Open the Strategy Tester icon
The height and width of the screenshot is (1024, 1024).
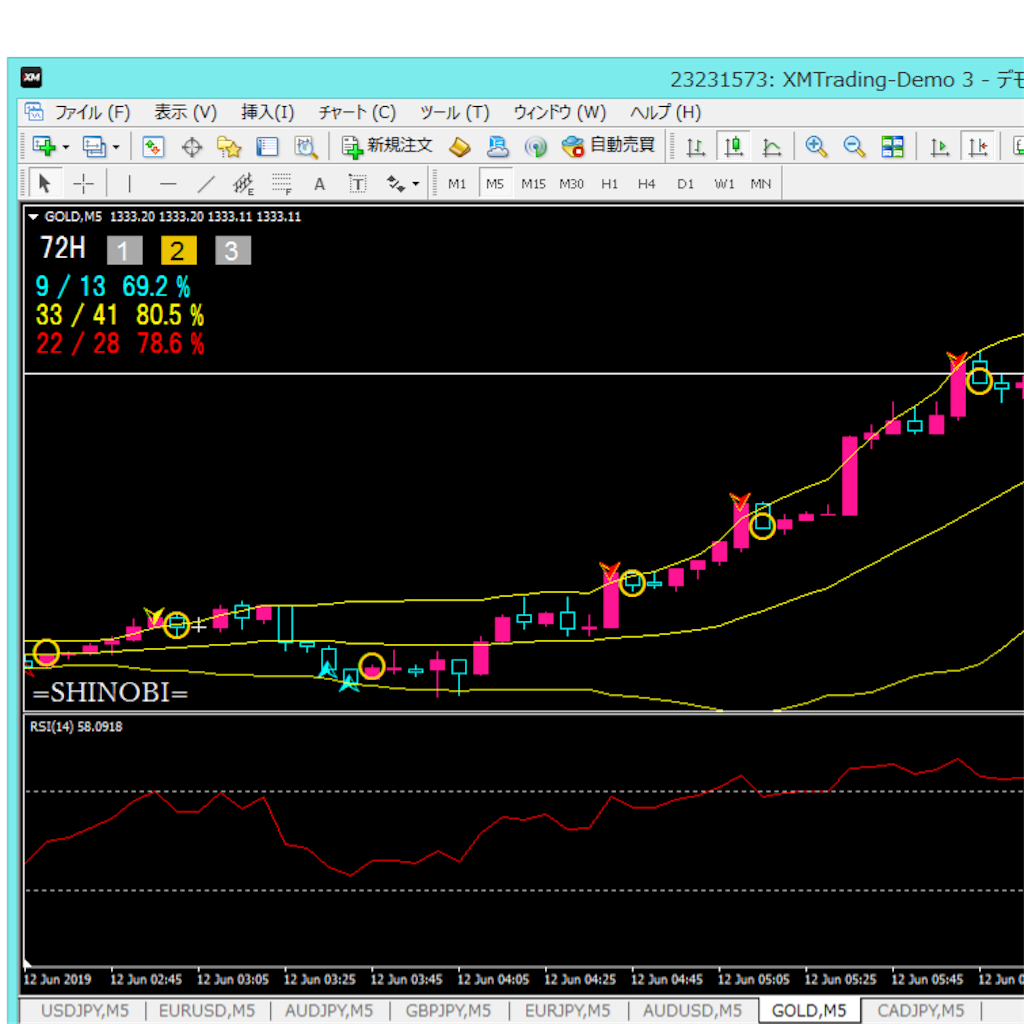[305, 147]
